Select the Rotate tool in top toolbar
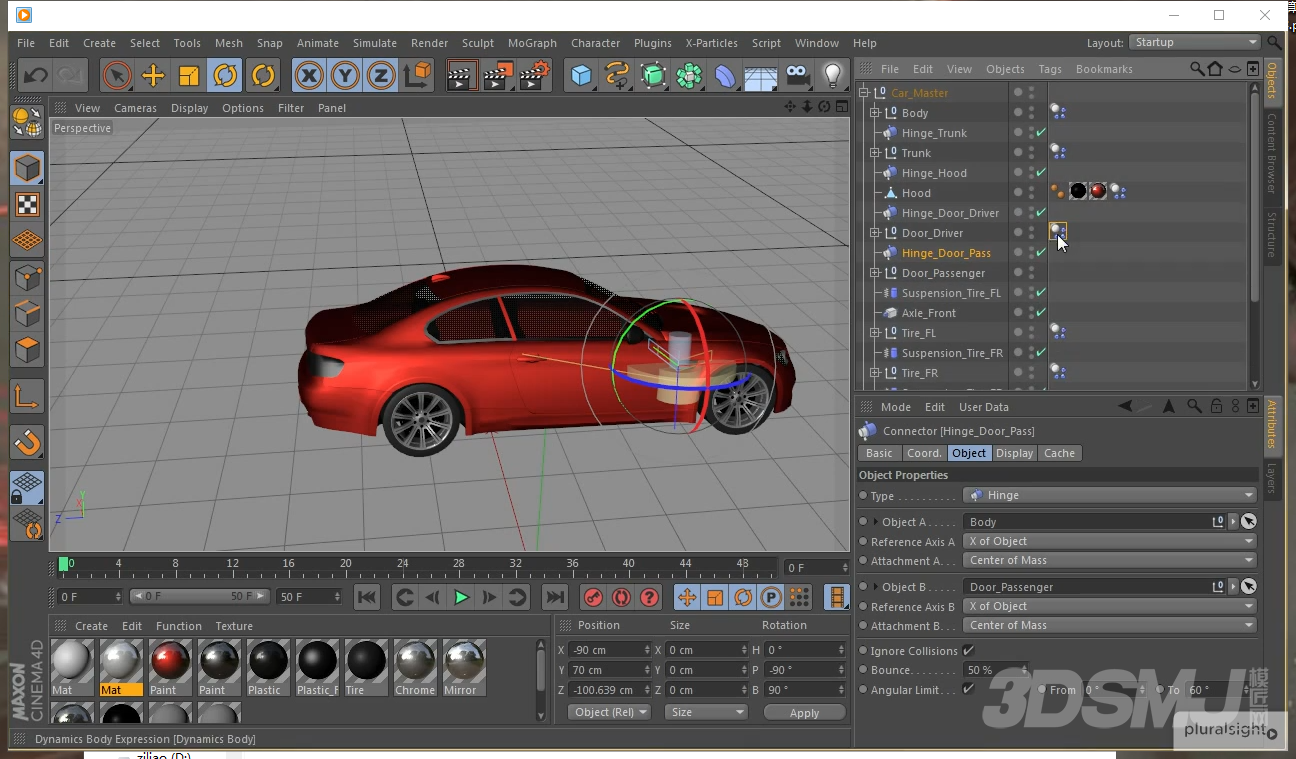 pyautogui.click(x=225, y=75)
